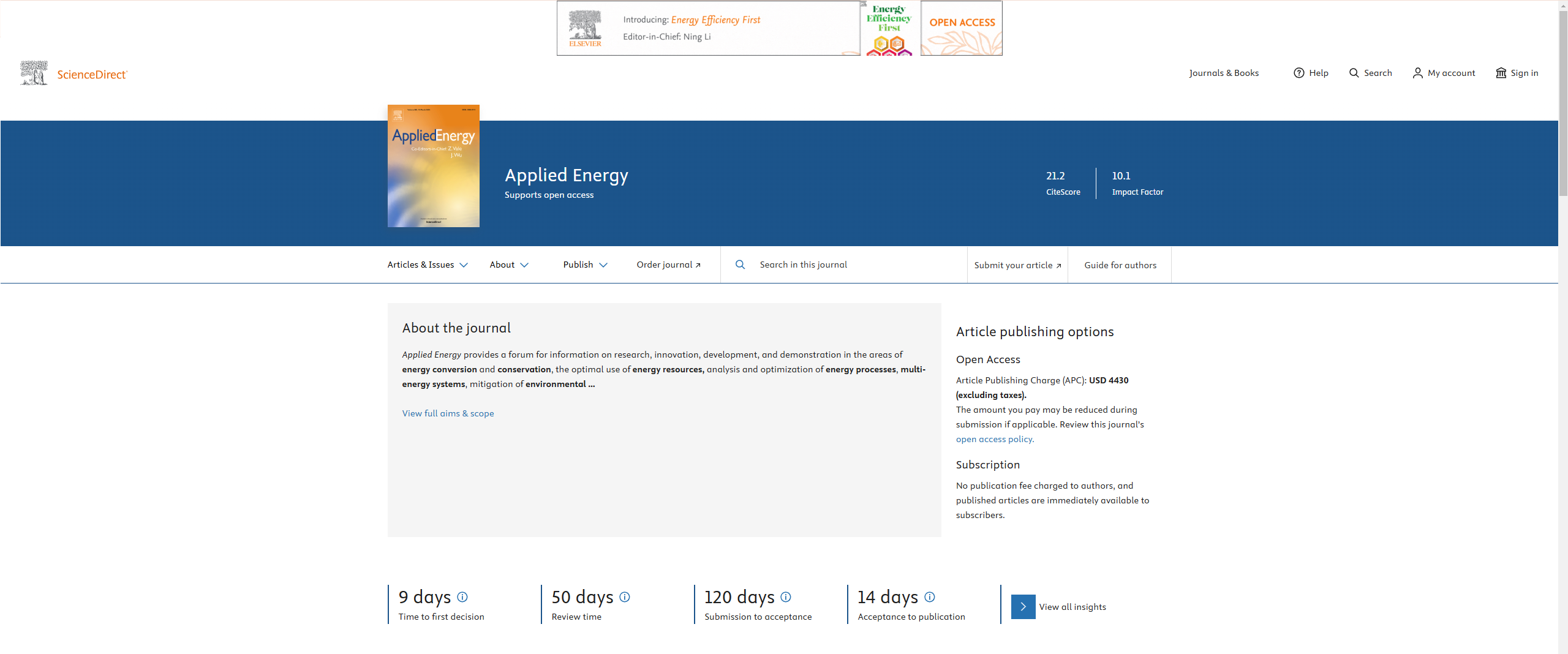Click the Sign in institution icon
The height and width of the screenshot is (654, 1568).
(x=1501, y=73)
